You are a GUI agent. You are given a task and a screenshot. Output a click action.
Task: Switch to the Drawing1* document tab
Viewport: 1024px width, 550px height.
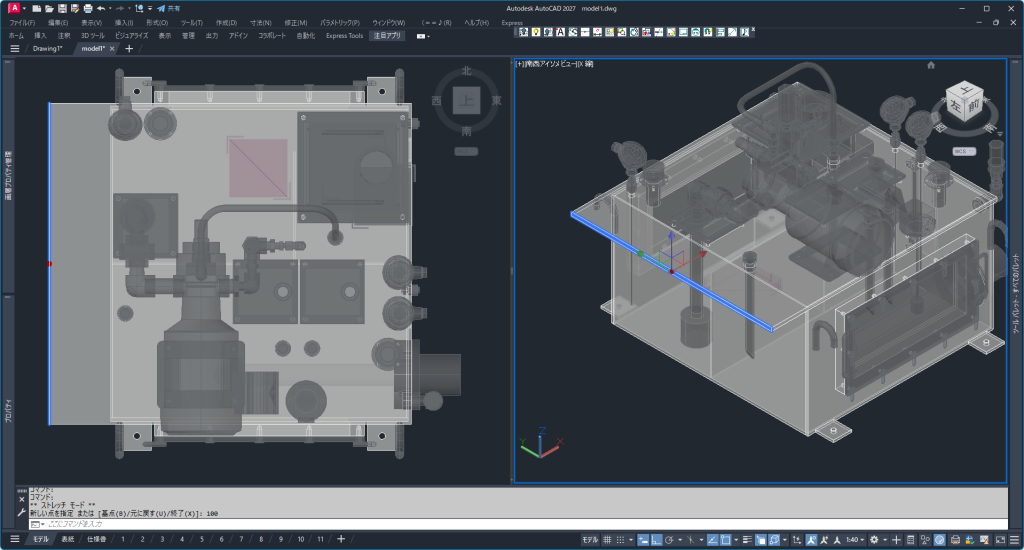click(47, 48)
